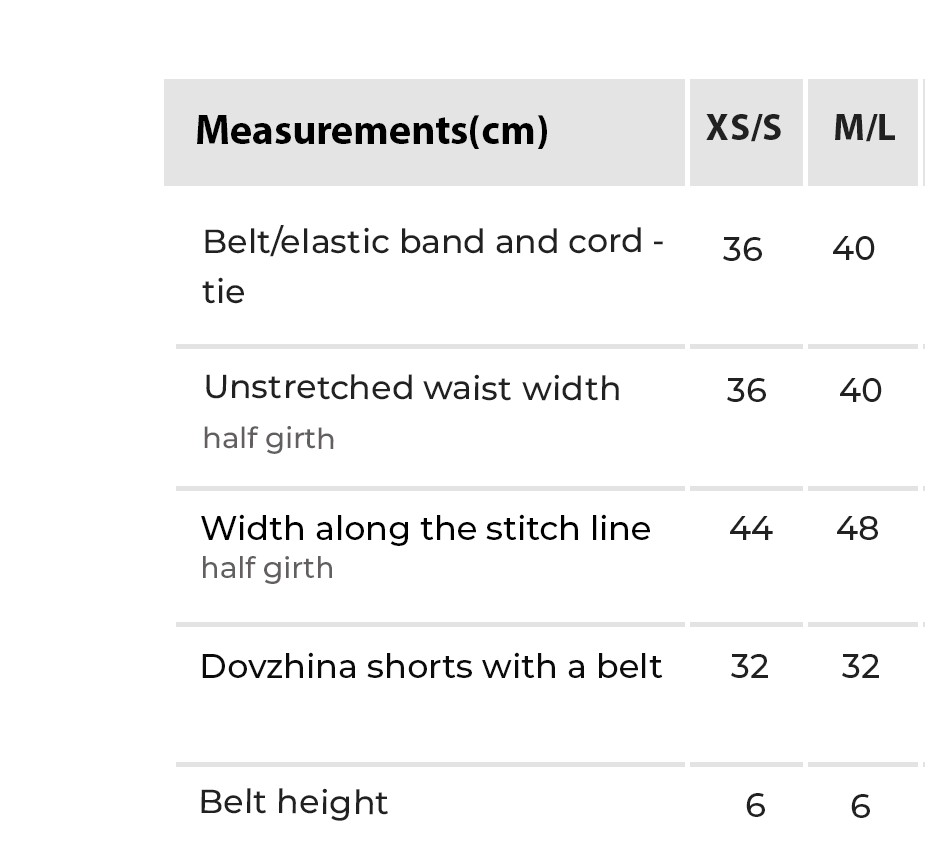
Task: Click M/L value 40 in Belt/elastic band row
Action: click(854, 249)
